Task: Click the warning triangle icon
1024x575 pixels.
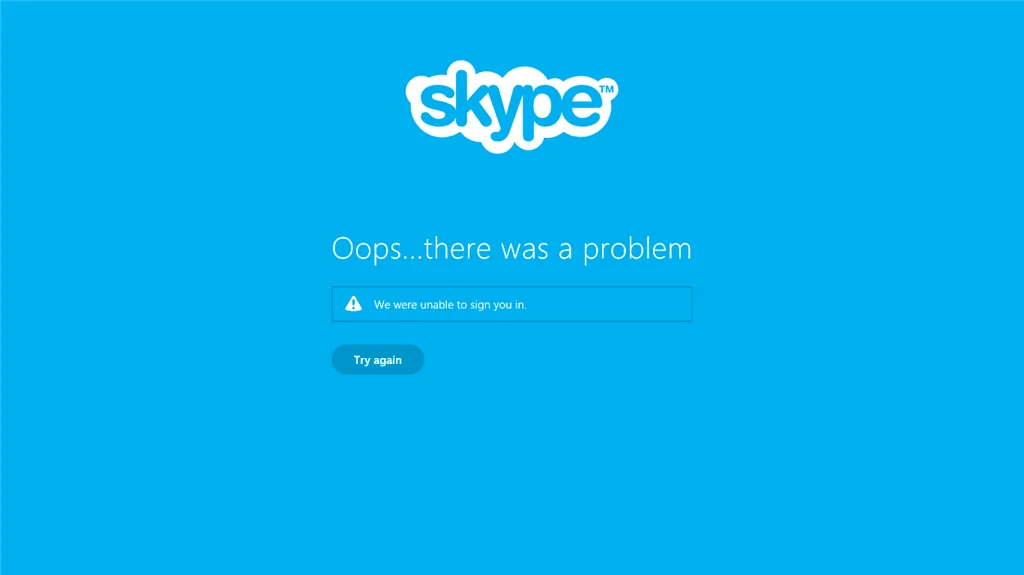Action: 353,304
